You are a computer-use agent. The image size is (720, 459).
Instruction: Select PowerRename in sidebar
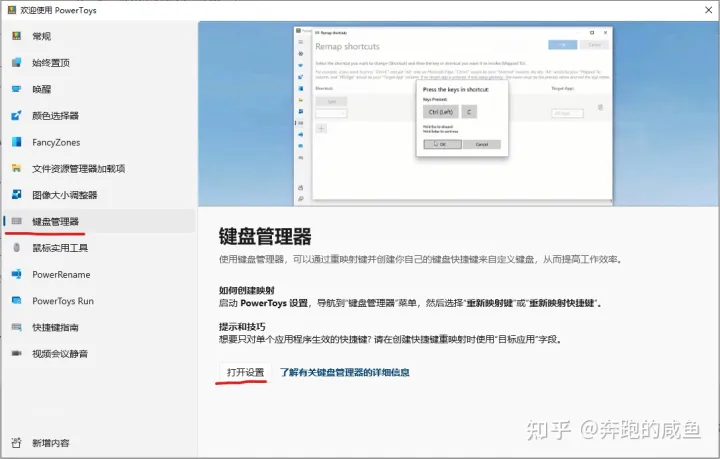tap(99, 274)
